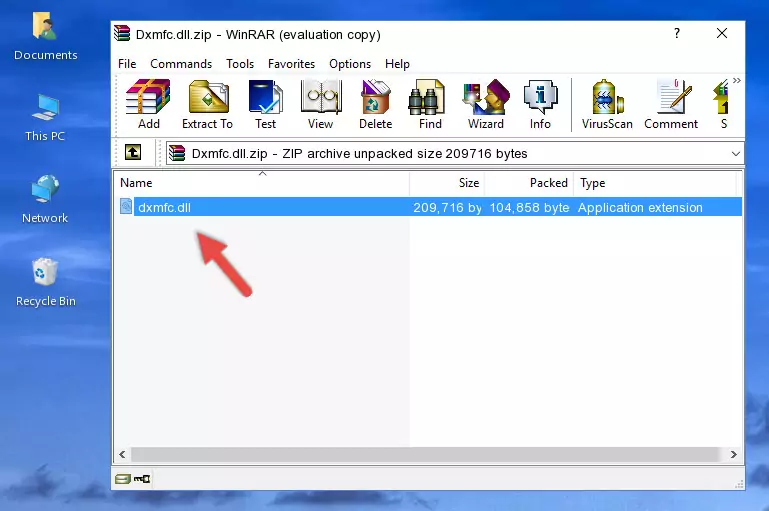The width and height of the screenshot is (769, 511).
Task: Open the File menu
Action: [127, 64]
